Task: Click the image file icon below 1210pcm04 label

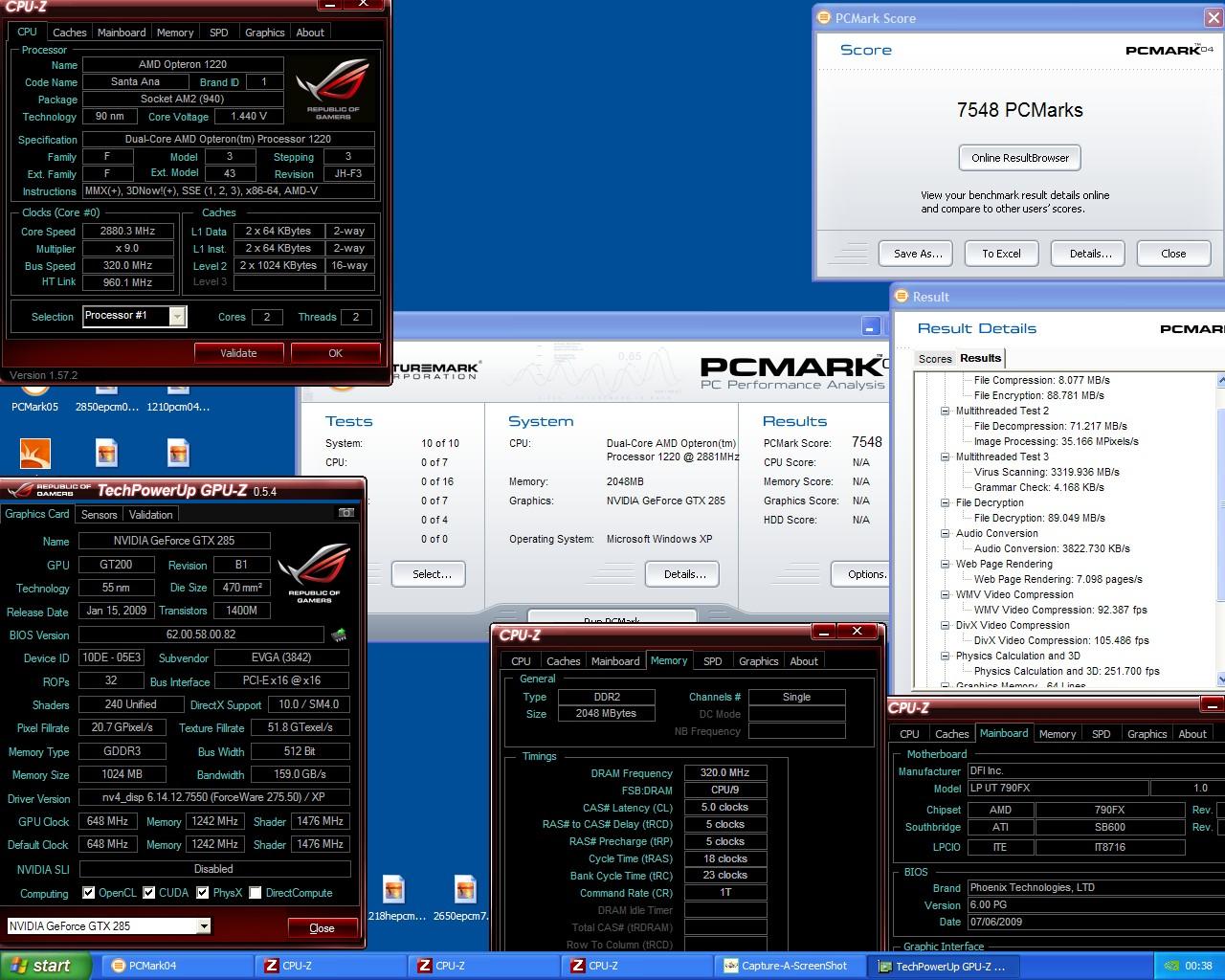Action: point(178,452)
